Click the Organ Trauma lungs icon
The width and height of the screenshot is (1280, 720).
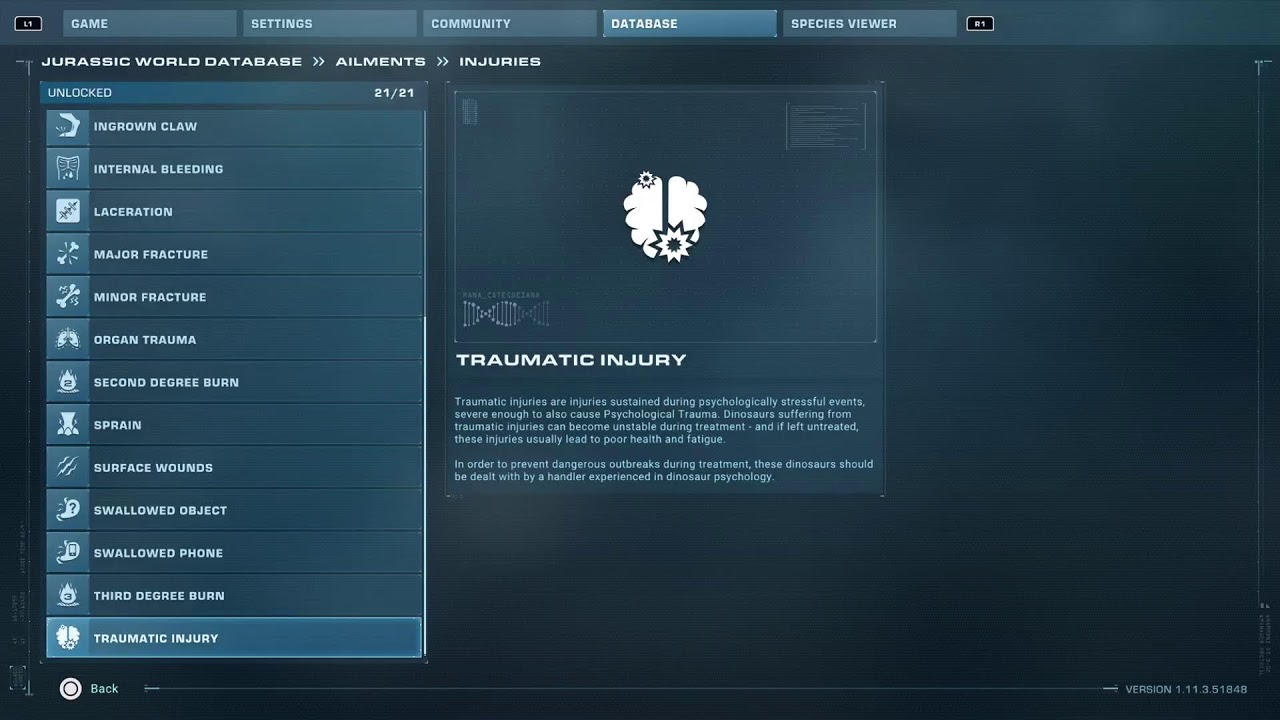[x=68, y=340]
